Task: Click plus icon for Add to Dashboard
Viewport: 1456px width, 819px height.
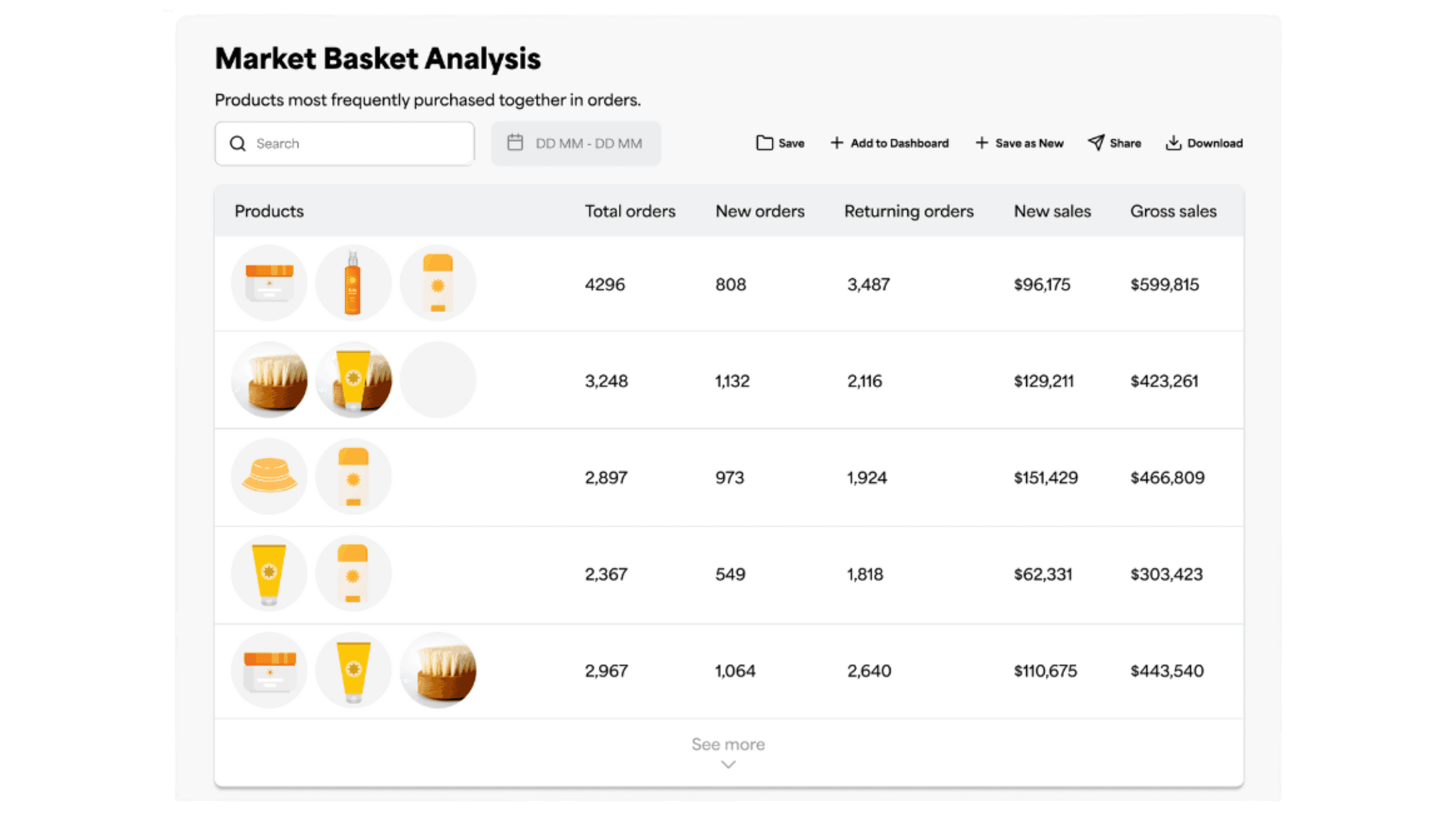Action: (x=837, y=143)
